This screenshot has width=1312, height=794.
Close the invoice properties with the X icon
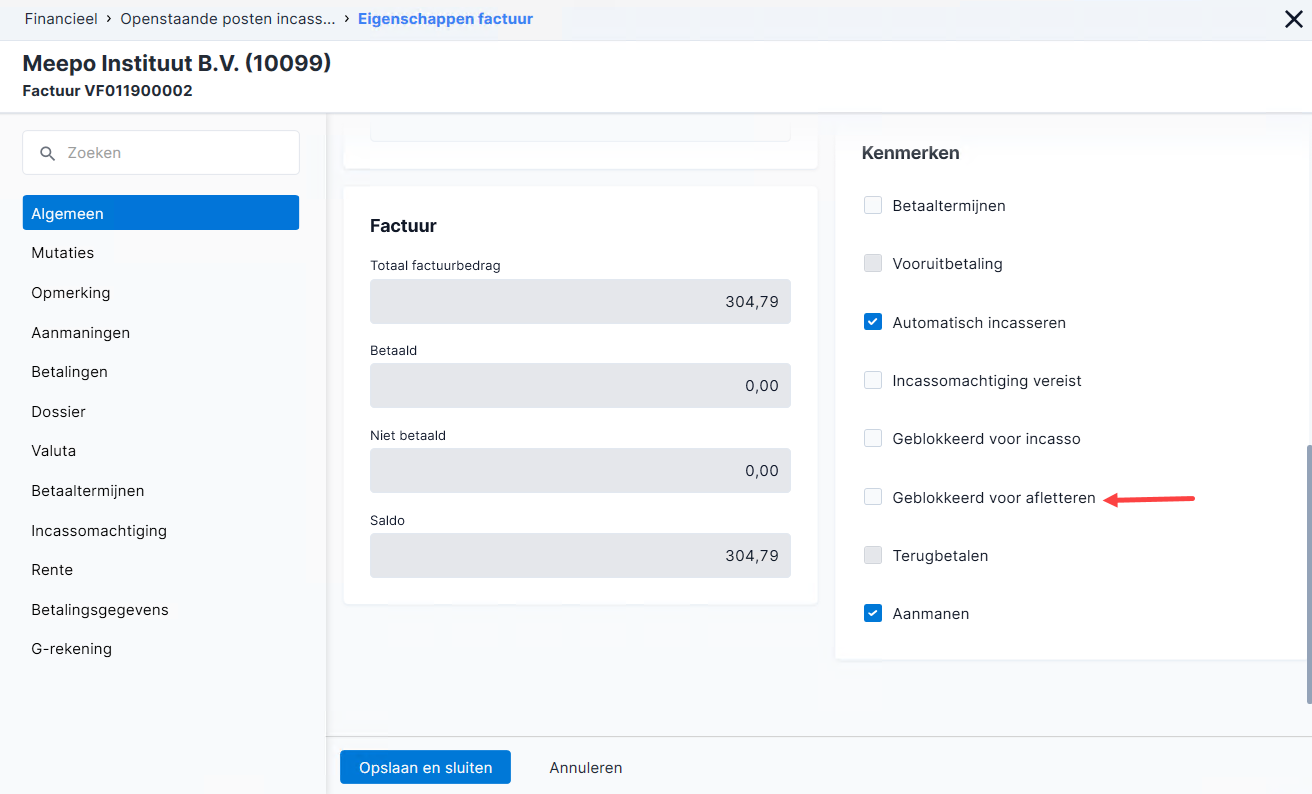(1293, 19)
